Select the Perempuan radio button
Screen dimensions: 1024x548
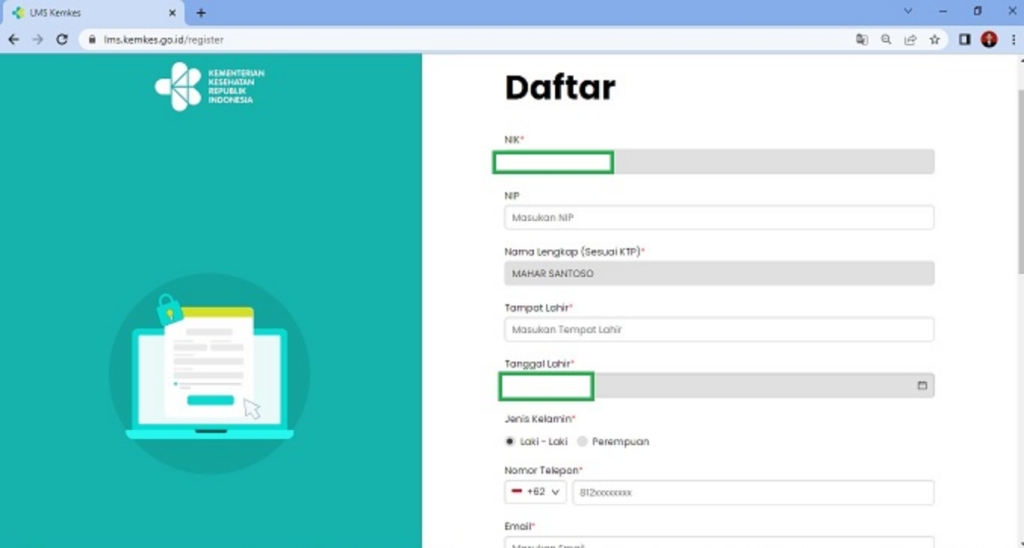coord(582,441)
